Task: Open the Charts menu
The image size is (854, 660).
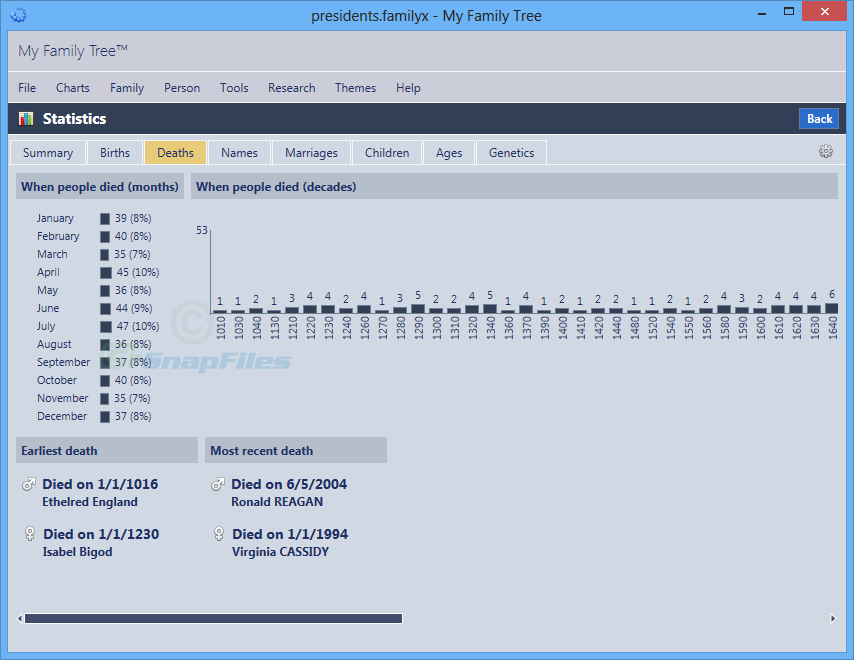Action: coord(72,88)
